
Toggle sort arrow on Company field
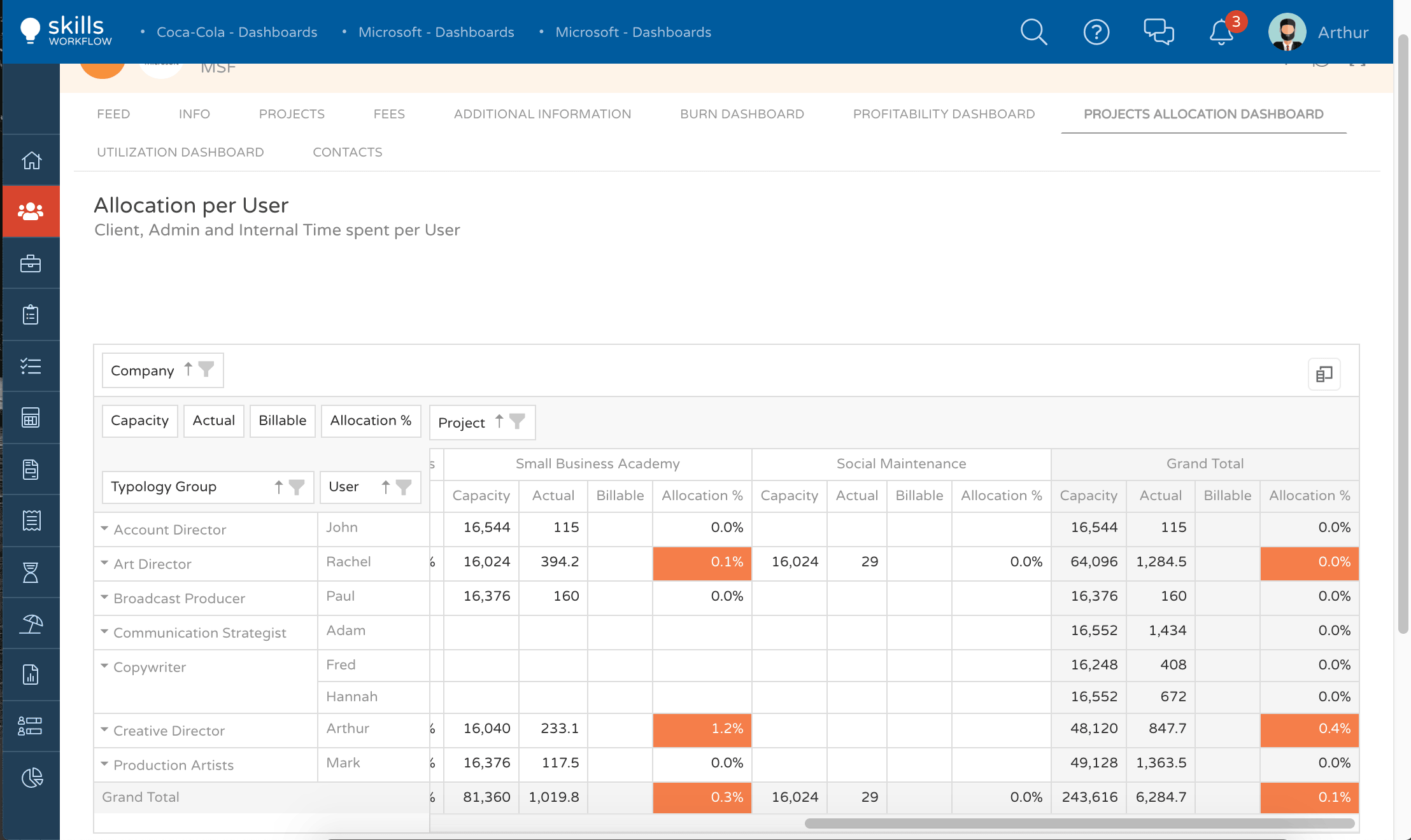pyautogui.click(x=188, y=369)
